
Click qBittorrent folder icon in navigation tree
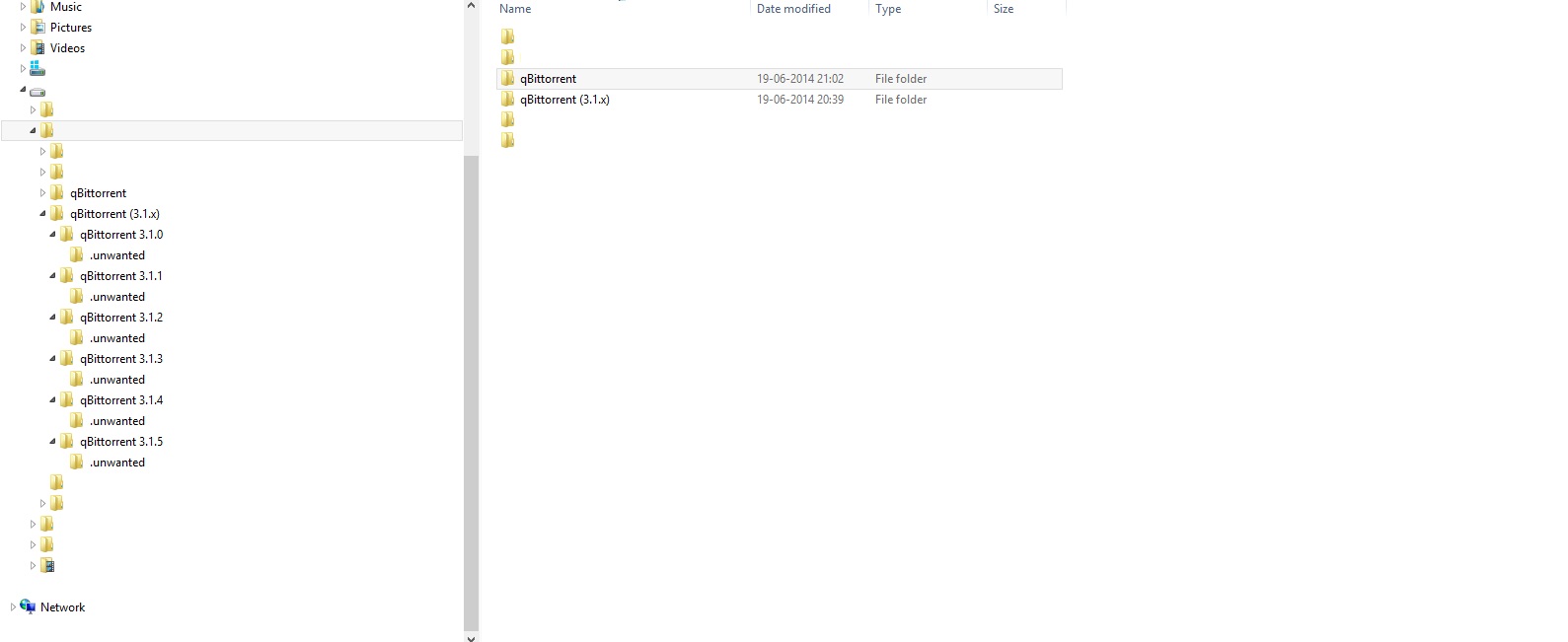tap(56, 193)
